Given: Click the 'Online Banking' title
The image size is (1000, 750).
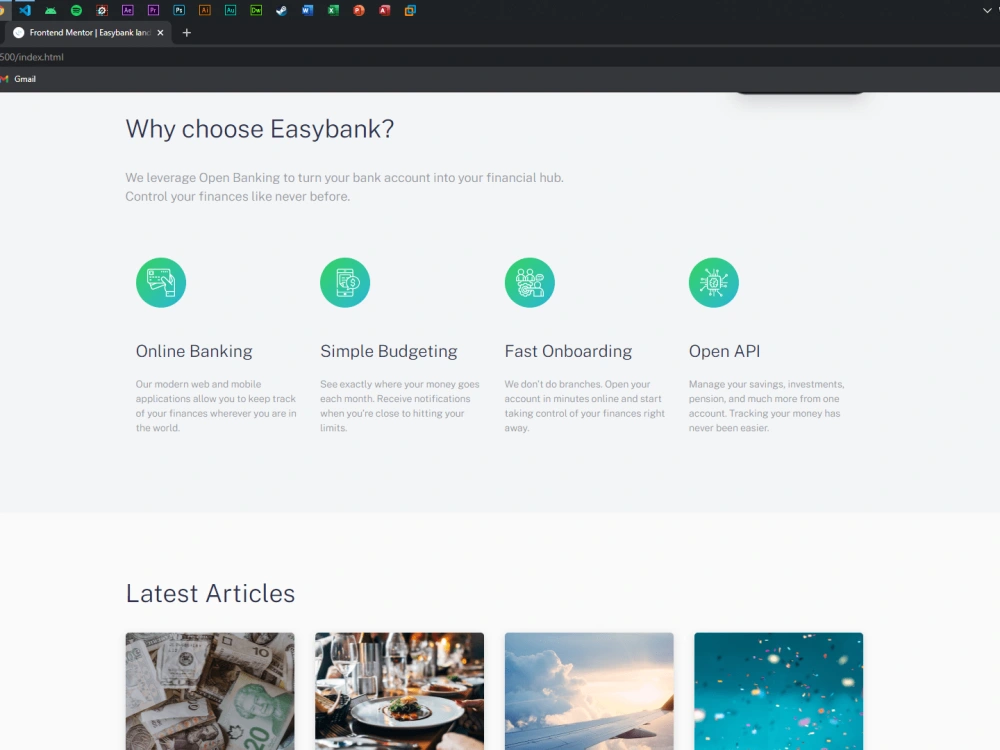Looking at the screenshot, I should pyautogui.click(x=194, y=351).
